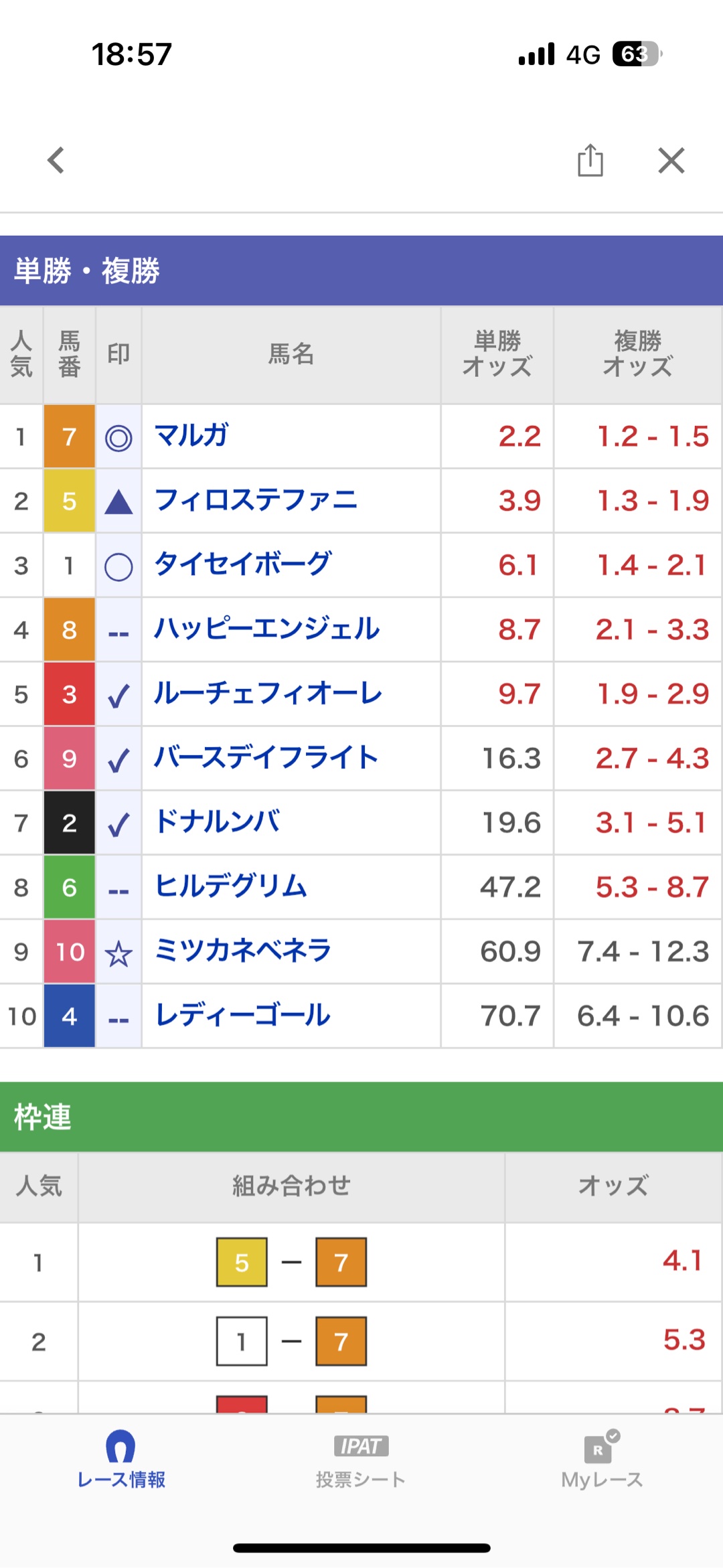723x1568 pixels.
Task: Open horse ハッピーエンジェル link
Action: 266,629
